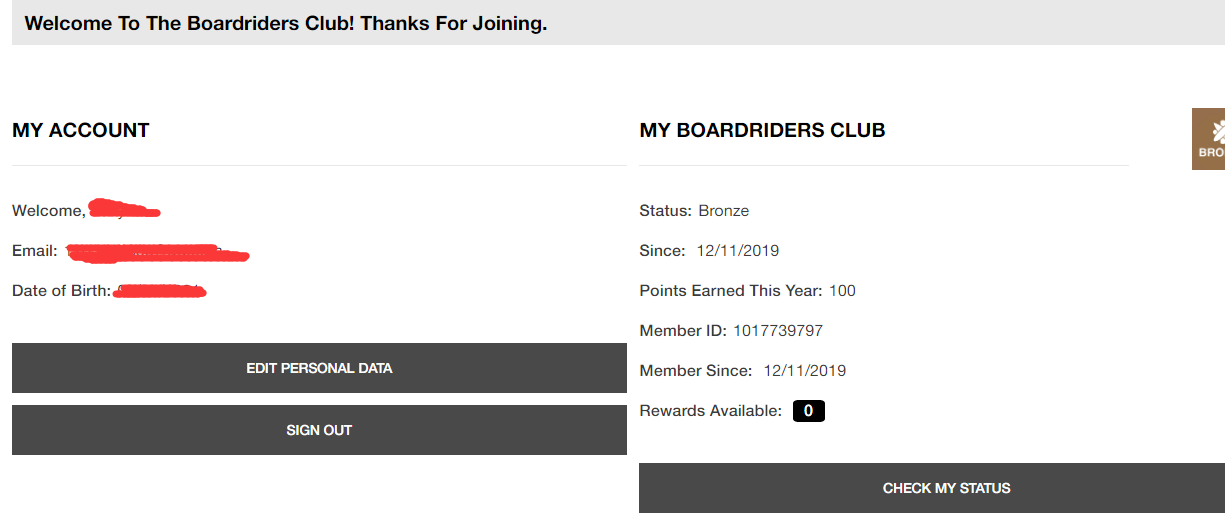This screenshot has height=521, width=1225.
Task: Click the Since date below Status
Action: [738, 251]
